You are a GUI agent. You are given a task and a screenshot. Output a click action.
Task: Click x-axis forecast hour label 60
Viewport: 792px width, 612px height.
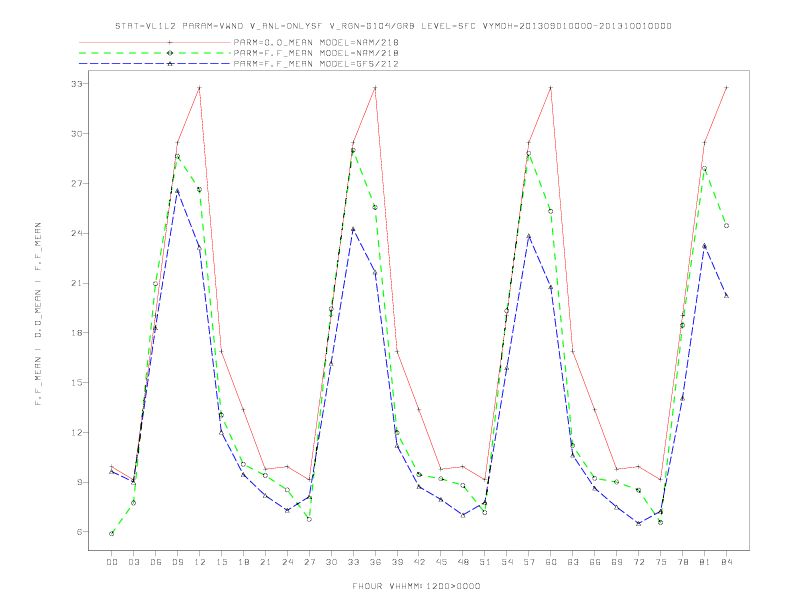click(x=551, y=562)
